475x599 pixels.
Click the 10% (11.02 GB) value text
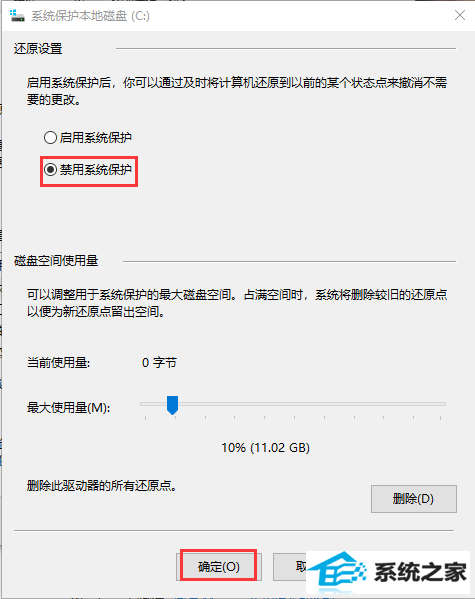click(x=266, y=447)
